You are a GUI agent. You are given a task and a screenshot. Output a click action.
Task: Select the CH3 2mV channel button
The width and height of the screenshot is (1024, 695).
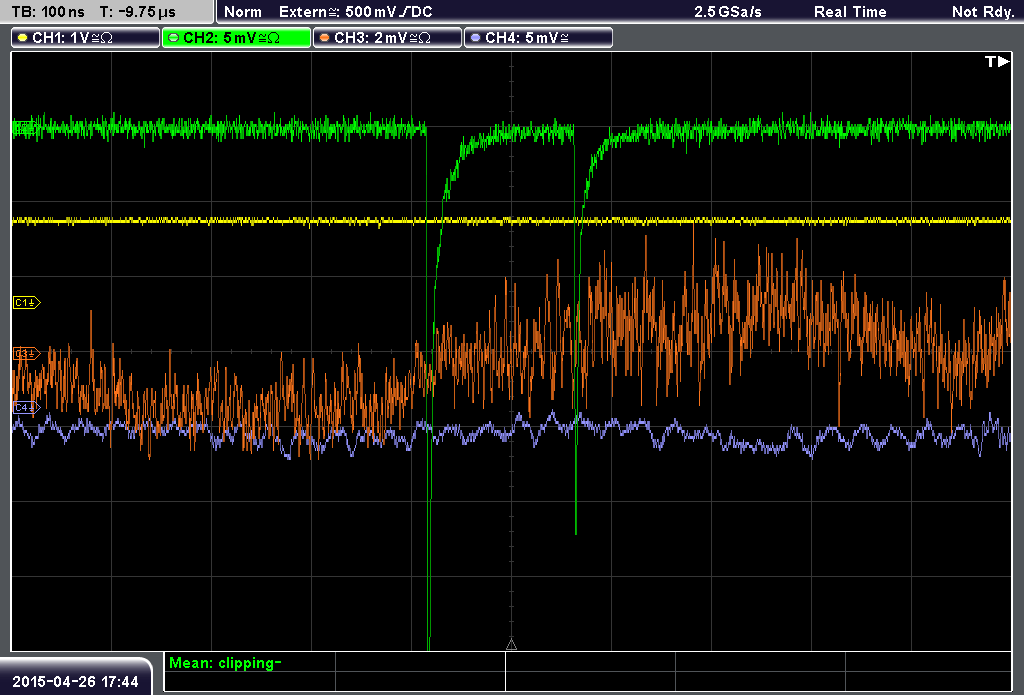tap(387, 38)
